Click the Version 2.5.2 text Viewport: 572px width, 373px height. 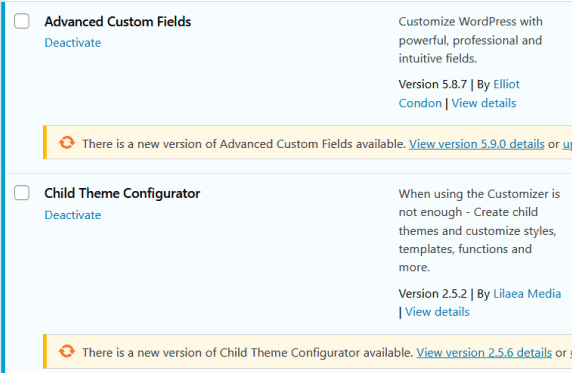(433, 294)
